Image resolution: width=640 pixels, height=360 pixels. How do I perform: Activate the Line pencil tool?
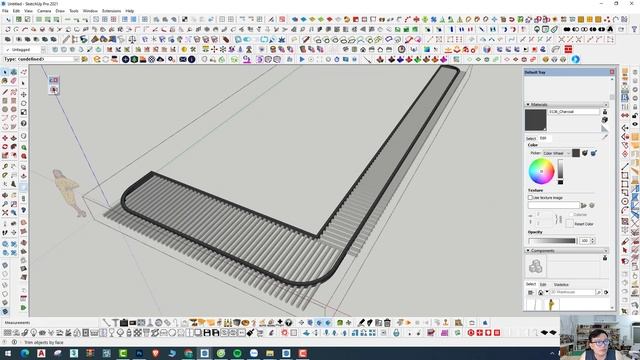[x=5, y=91]
